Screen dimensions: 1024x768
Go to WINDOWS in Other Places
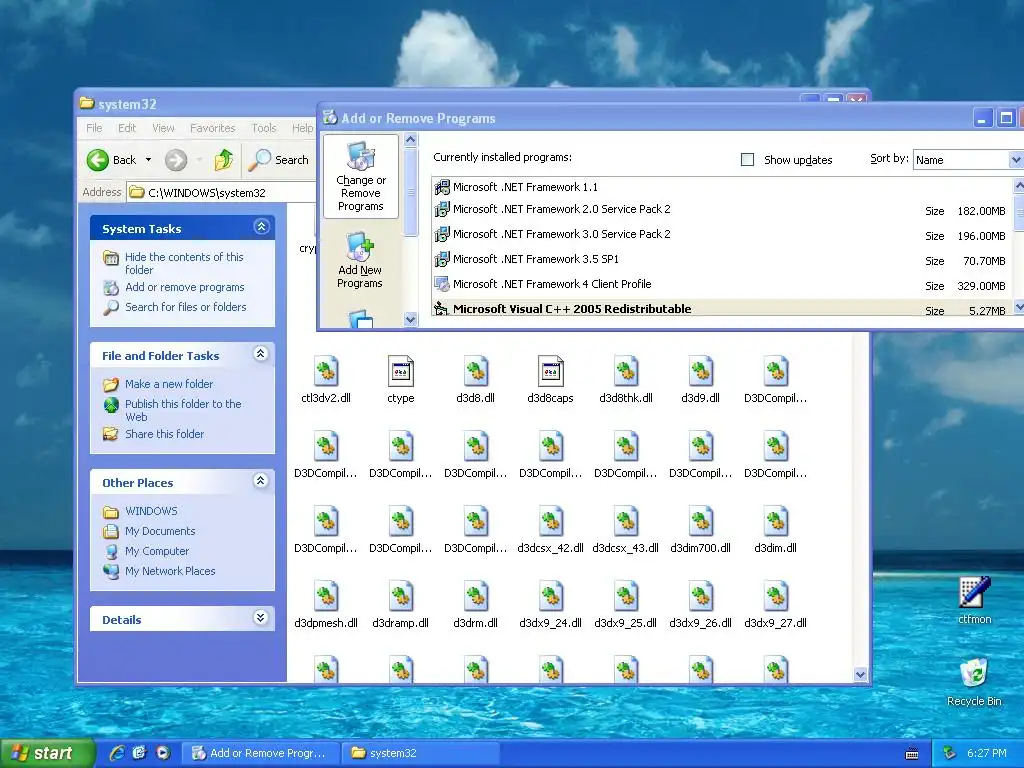click(x=151, y=511)
